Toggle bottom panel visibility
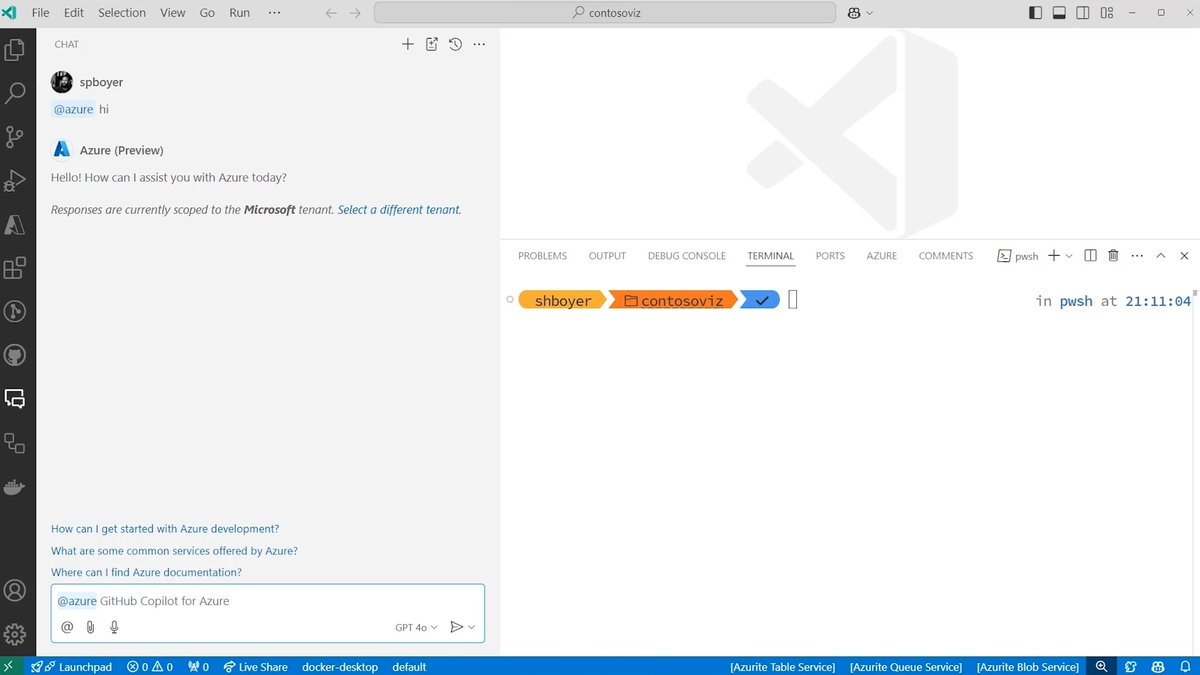1200x675 pixels. pyautogui.click(x=1059, y=13)
